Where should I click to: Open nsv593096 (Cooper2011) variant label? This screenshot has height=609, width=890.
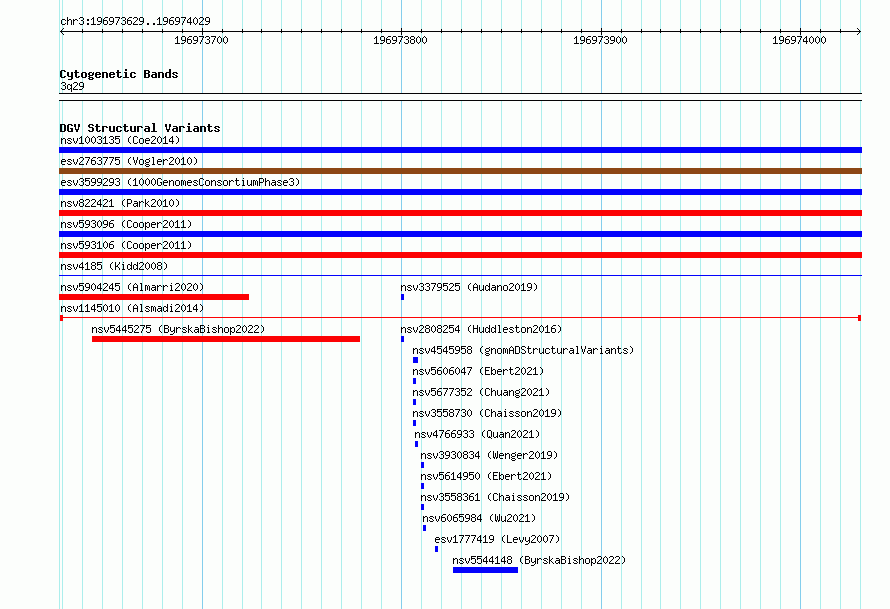pyautogui.click(x=126, y=224)
